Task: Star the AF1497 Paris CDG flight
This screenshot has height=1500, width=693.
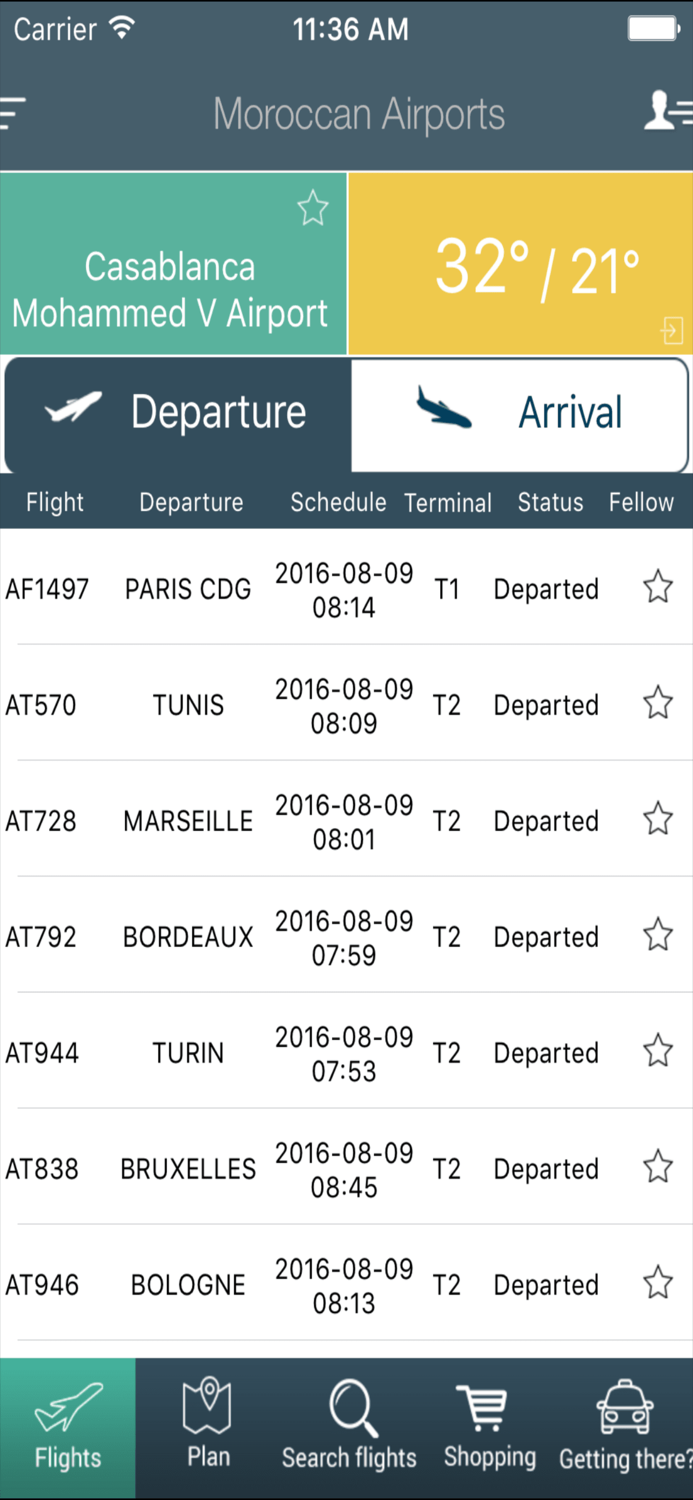Action: pyautogui.click(x=657, y=587)
